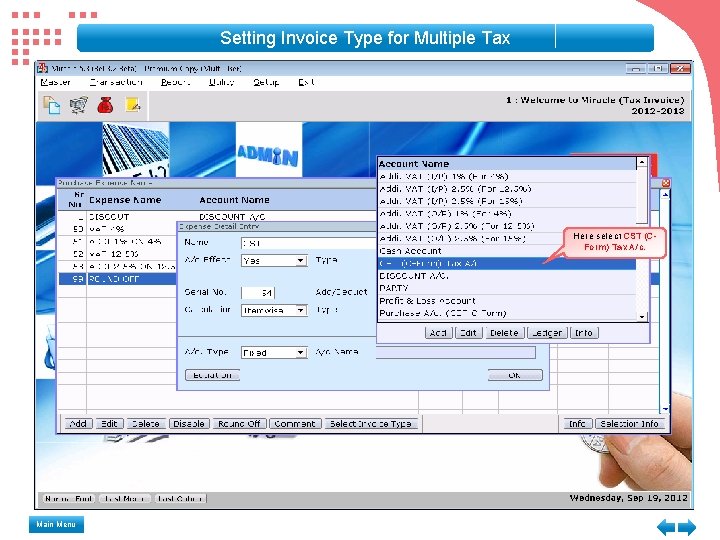Select ROUND OFF expense row
The height and width of the screenshot is (540, 720).
tap(118, 279)
